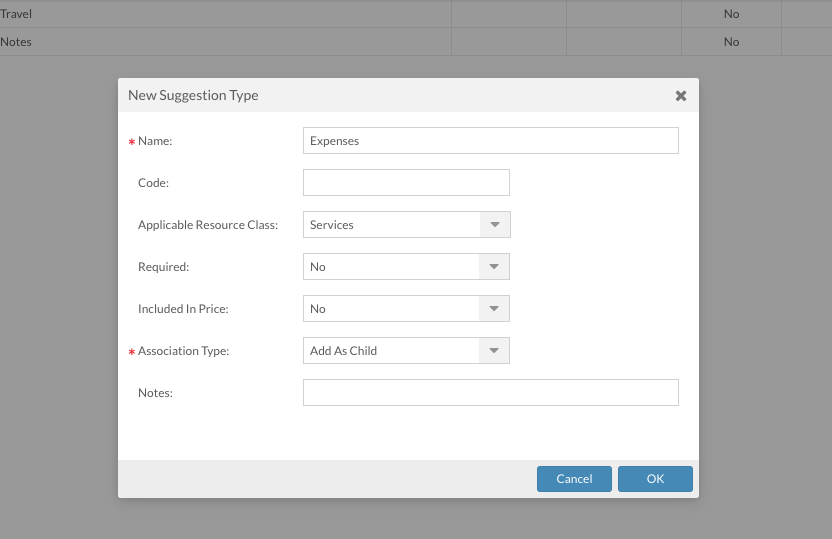This screenshot has height=539, width=832.
Task: Open the Association Type dropdown arrow
Action: point(495,351)
